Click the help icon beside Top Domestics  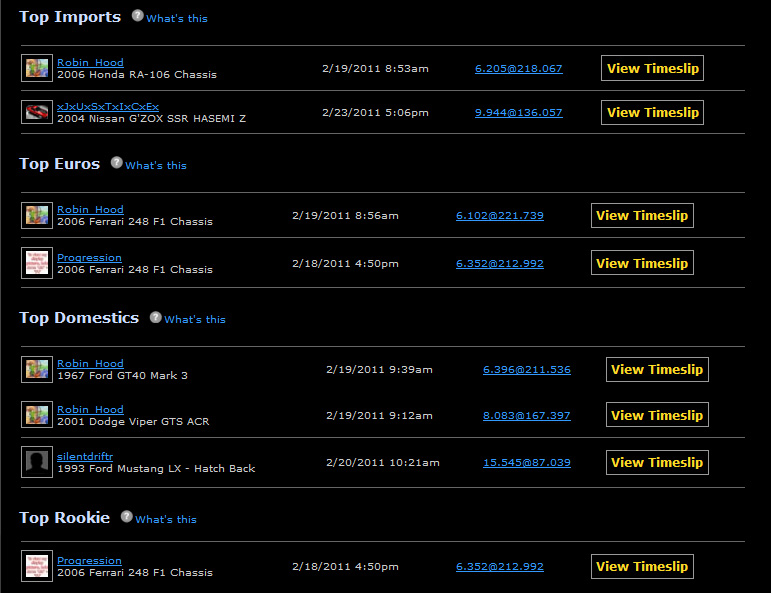click(156, 318)
